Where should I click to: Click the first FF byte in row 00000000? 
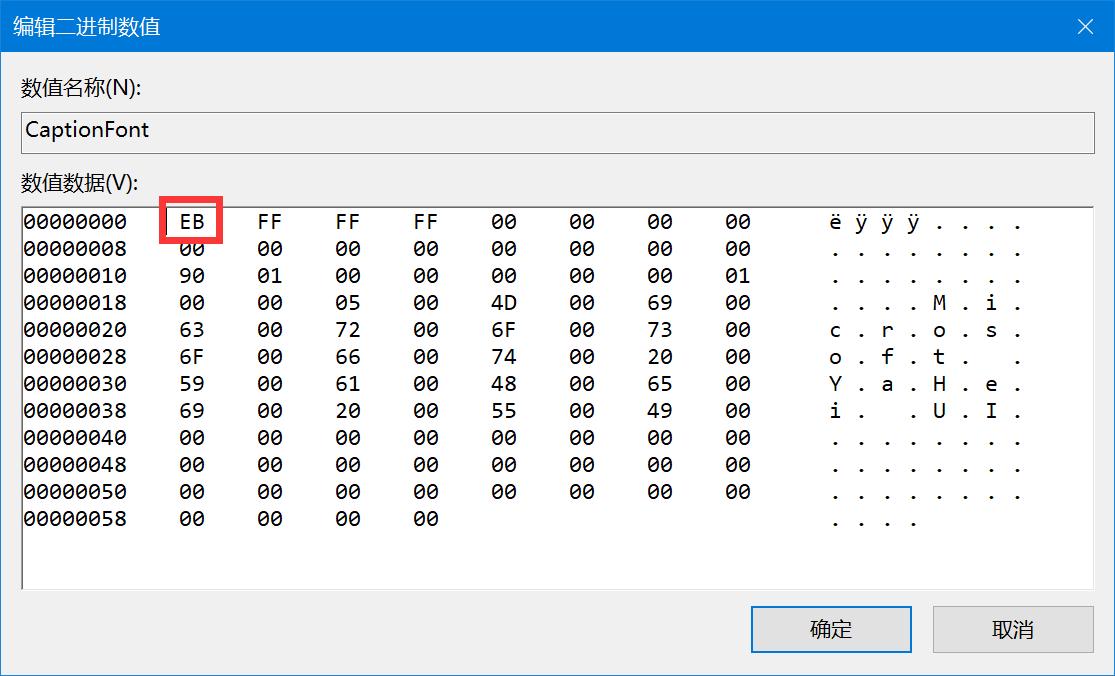pyautogui.click(x=269, y=221)
